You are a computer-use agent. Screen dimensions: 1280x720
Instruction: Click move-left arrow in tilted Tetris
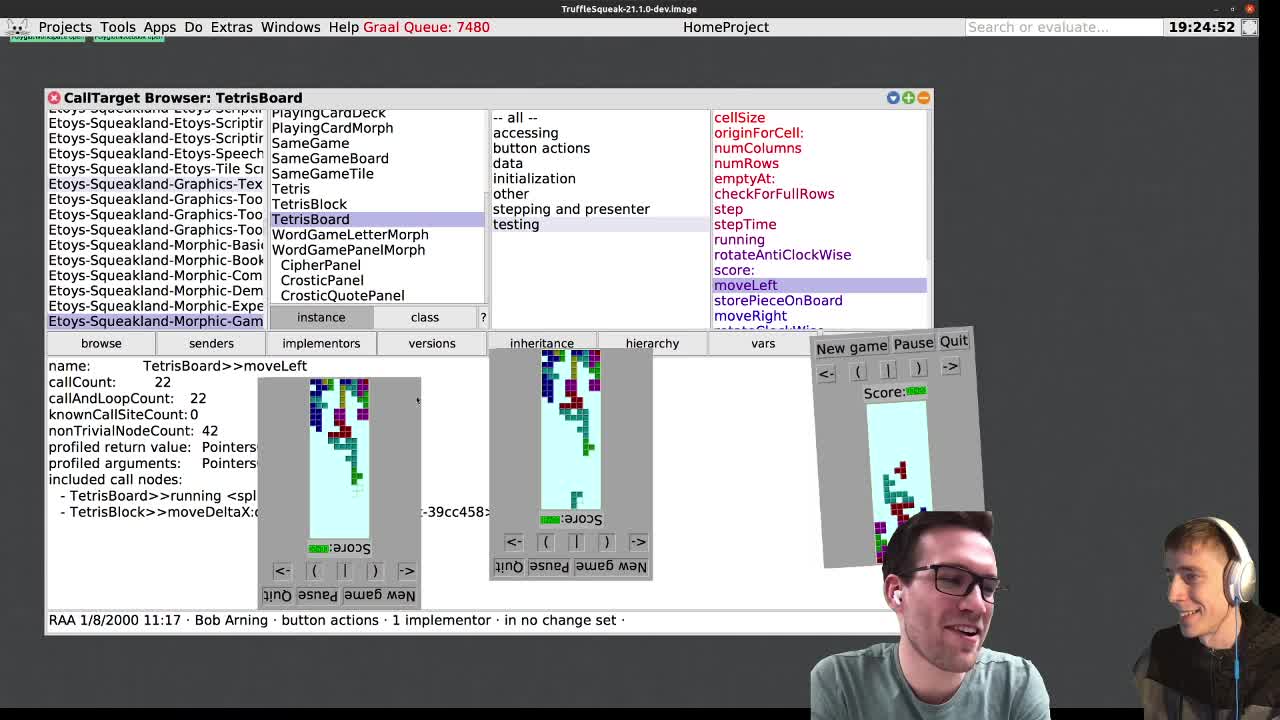826,374
